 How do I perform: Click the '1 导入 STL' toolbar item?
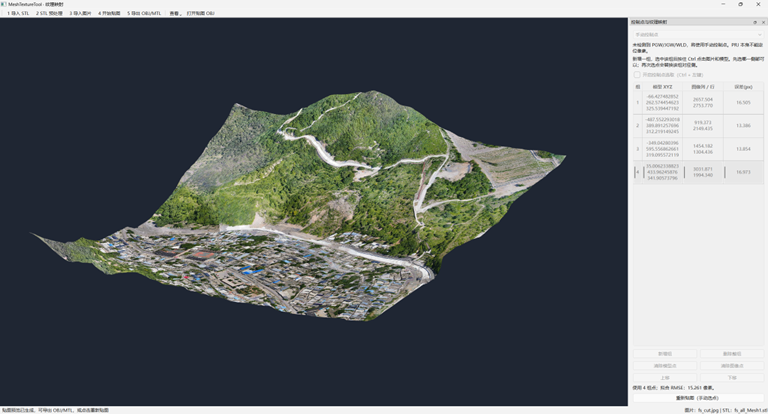[x=18, y=13]
